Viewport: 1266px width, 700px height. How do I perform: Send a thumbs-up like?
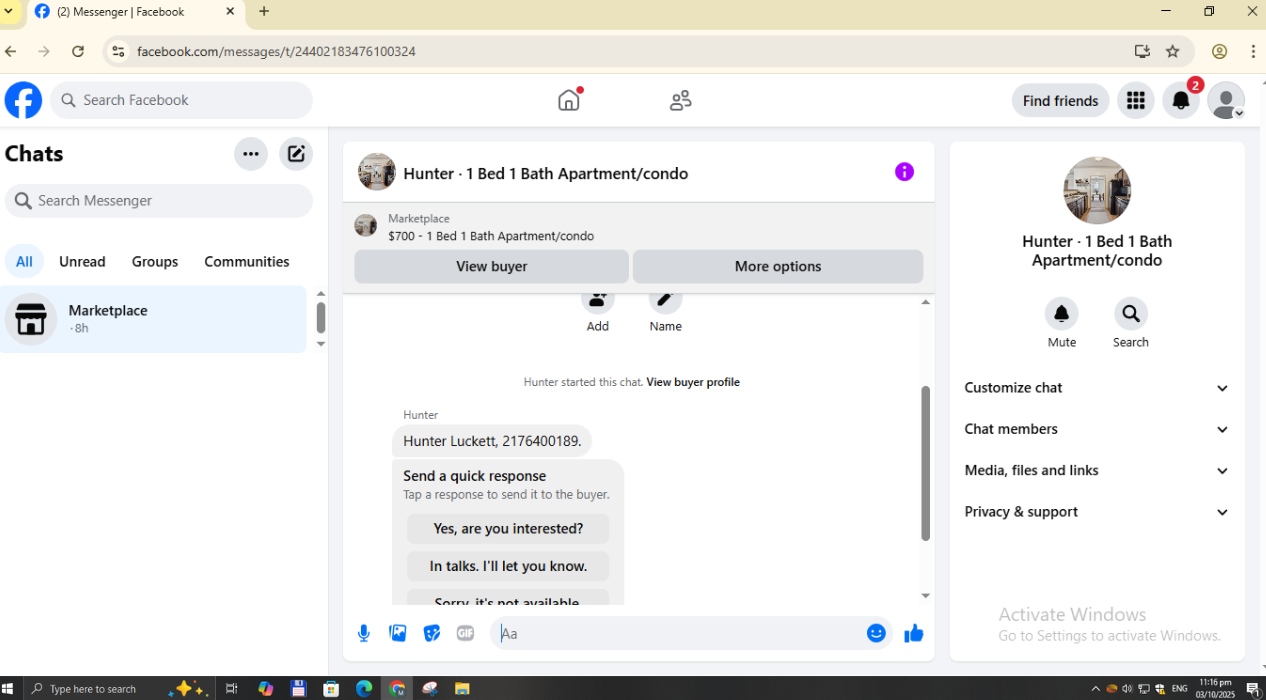(913, 633)
